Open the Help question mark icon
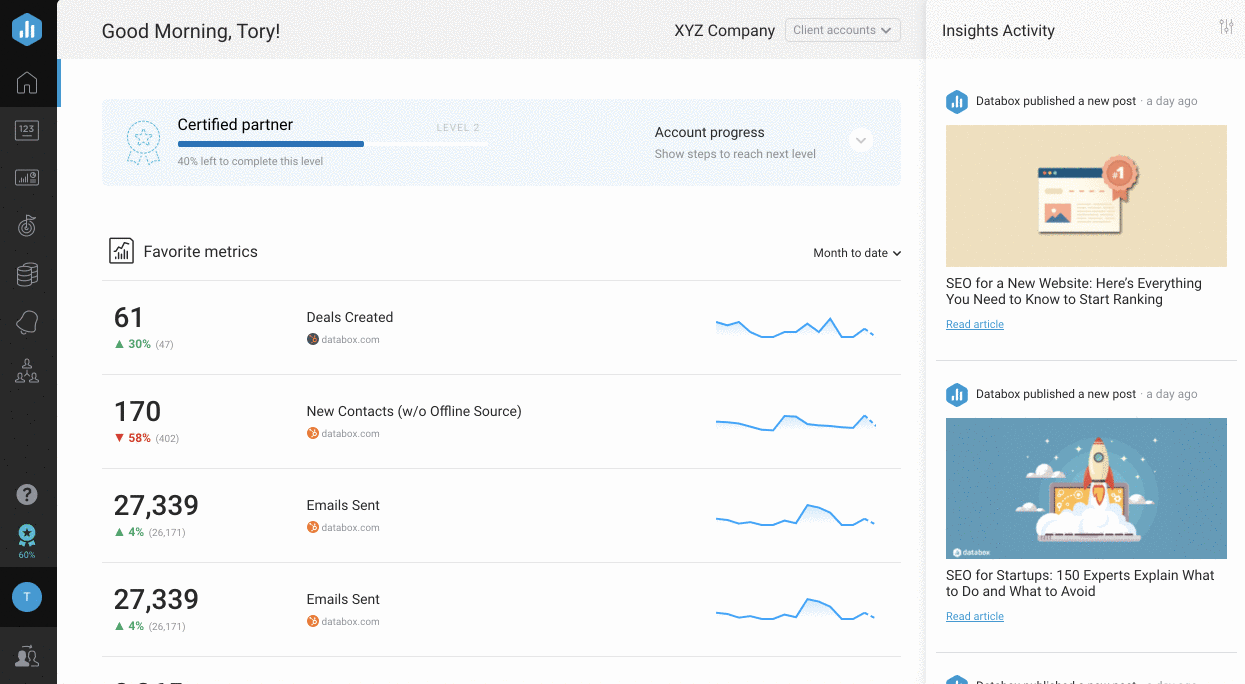 click(27, 494)
